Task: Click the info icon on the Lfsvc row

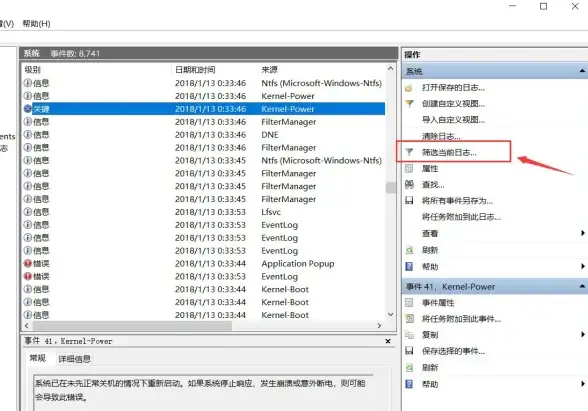Action: [x=27, y=212]
